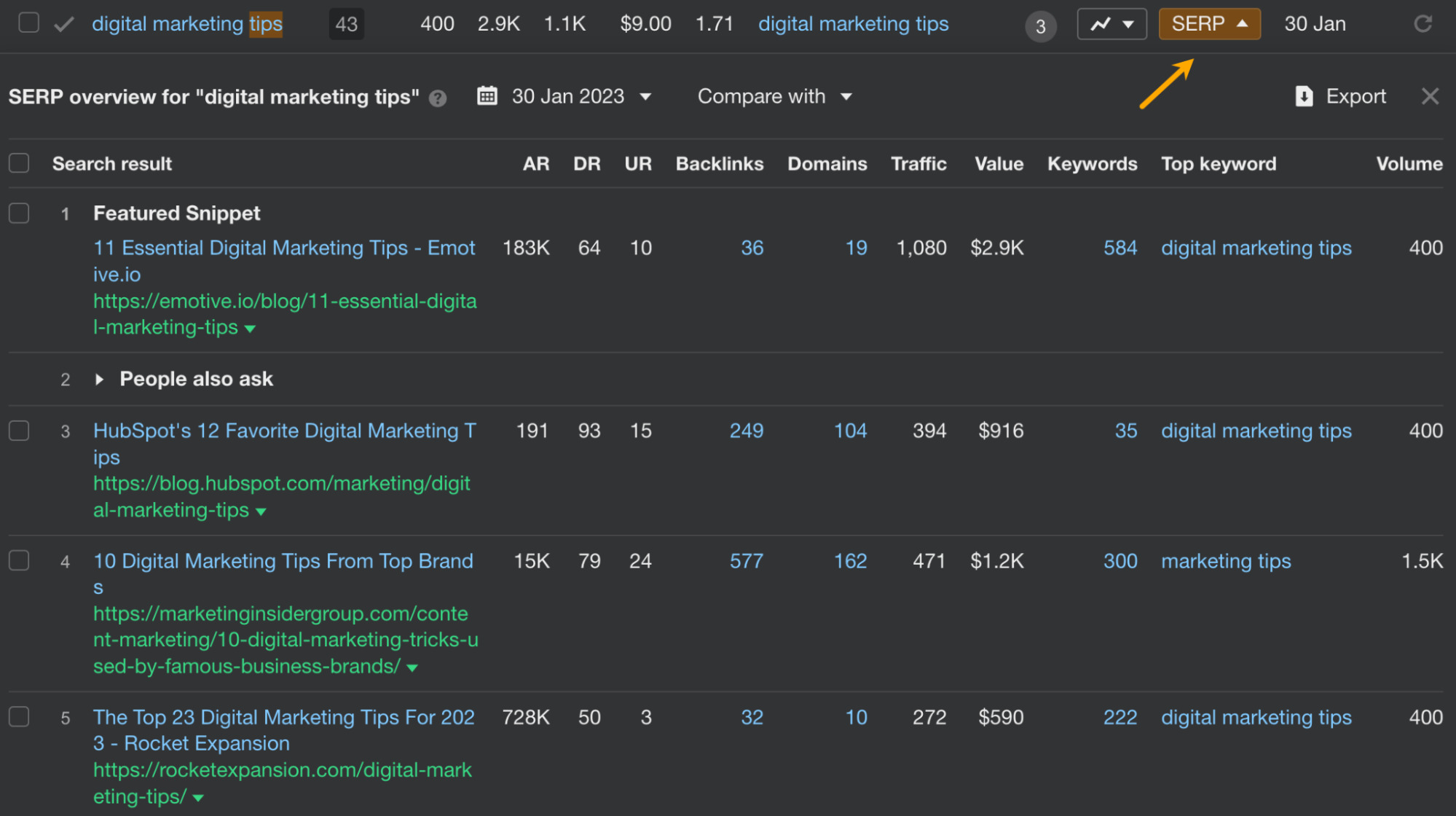This screenshot has width=1456, height=816.
Task: Open the Compare with menu
Action: click(x=774, y=95)
